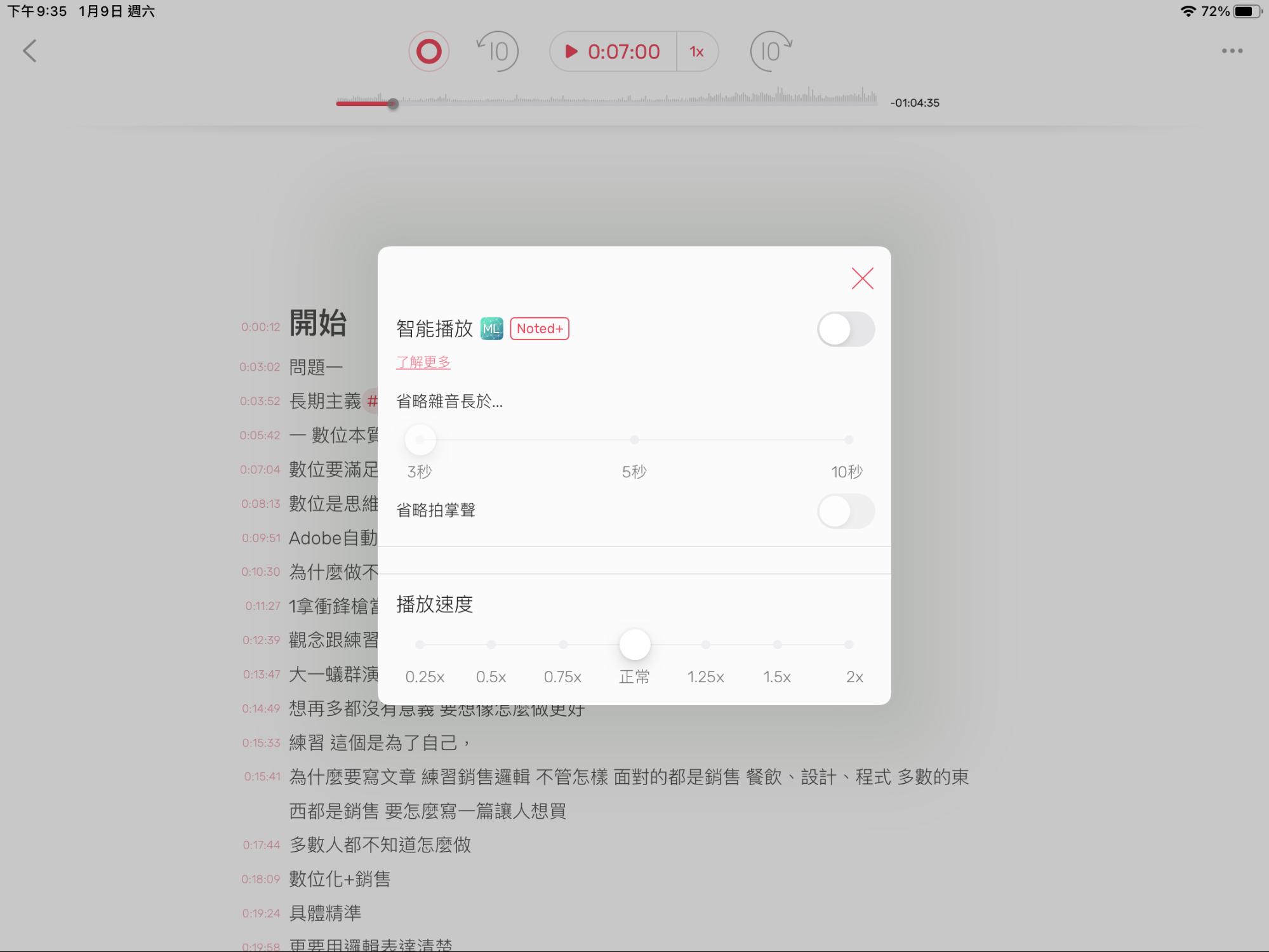Set playback speed to 1.25x

tap(706, 645)
